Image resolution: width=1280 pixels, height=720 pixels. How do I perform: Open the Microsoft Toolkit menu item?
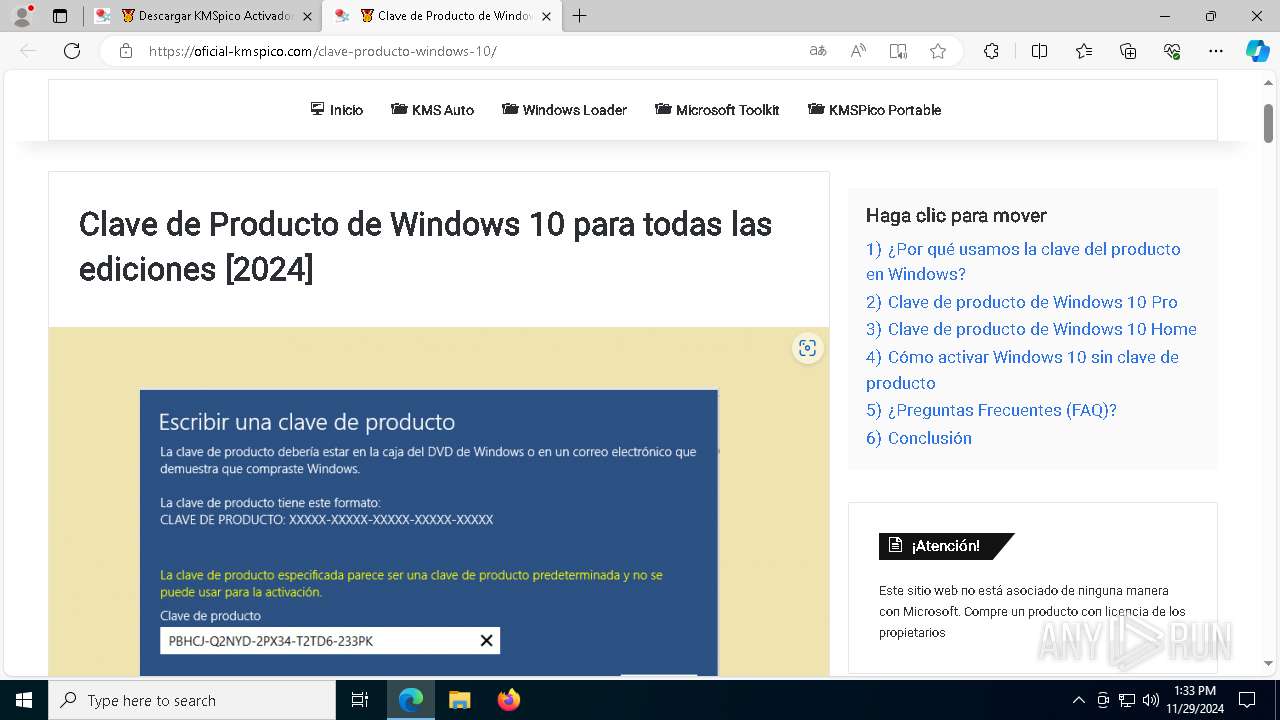point(717,110)
